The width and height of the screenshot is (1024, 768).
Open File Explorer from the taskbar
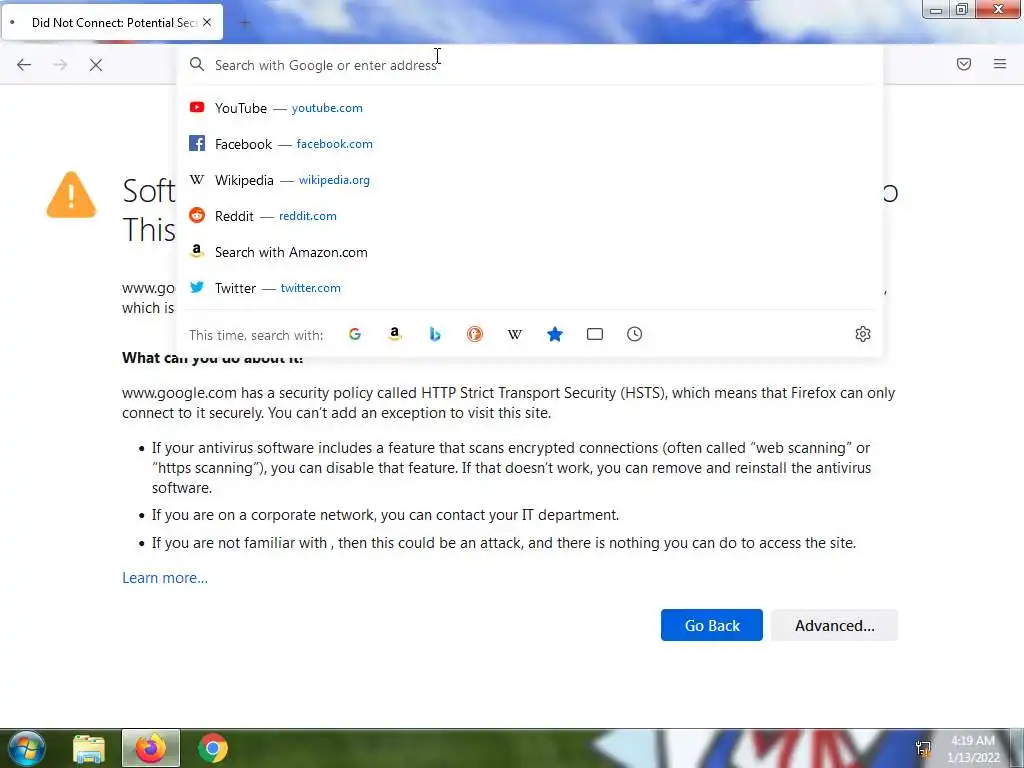(88, 748)
